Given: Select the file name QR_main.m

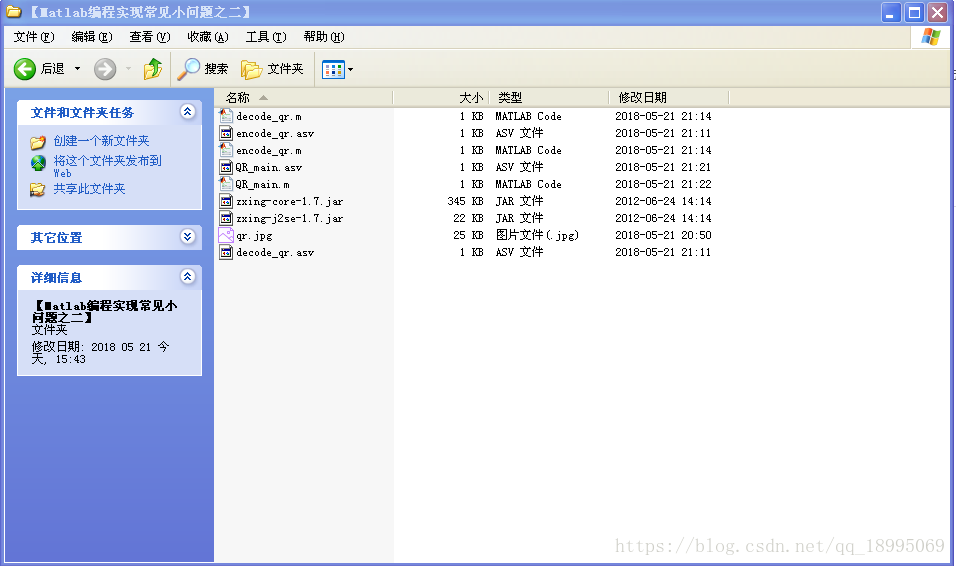Looking at the screenshot, I should point(263,185).
